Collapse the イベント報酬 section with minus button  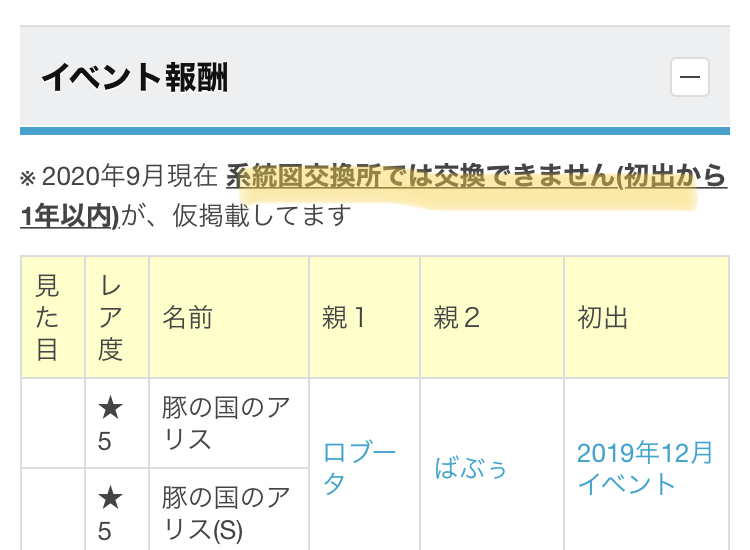click(689, 77)
